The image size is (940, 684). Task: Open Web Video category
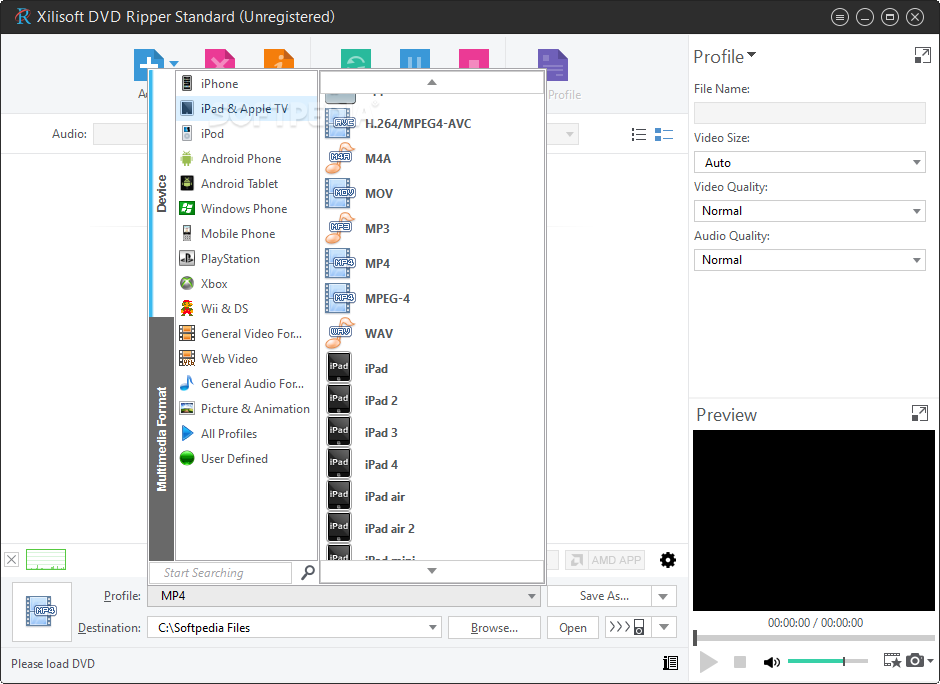(x=246, y=358)
